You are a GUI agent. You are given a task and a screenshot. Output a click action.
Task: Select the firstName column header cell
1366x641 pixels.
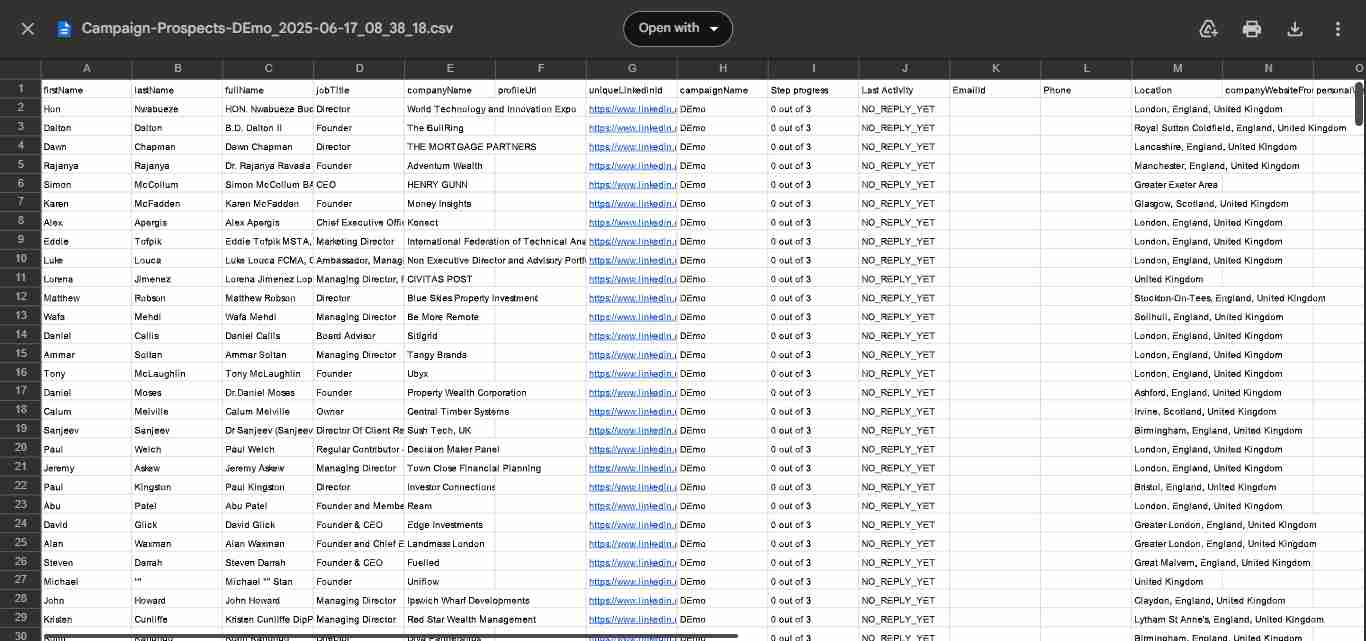pyautogui.click(x=87, y=89)
